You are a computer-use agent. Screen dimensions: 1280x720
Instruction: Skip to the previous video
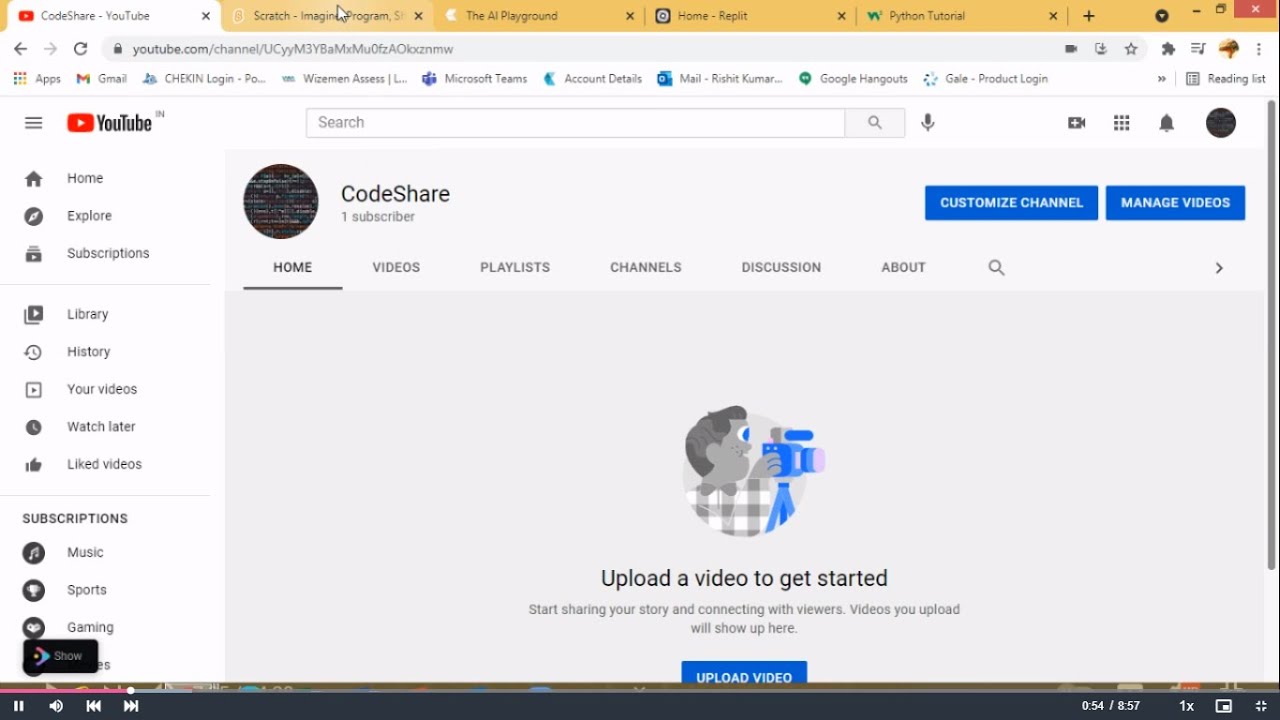pyautogui.click(x=94, y=706)
